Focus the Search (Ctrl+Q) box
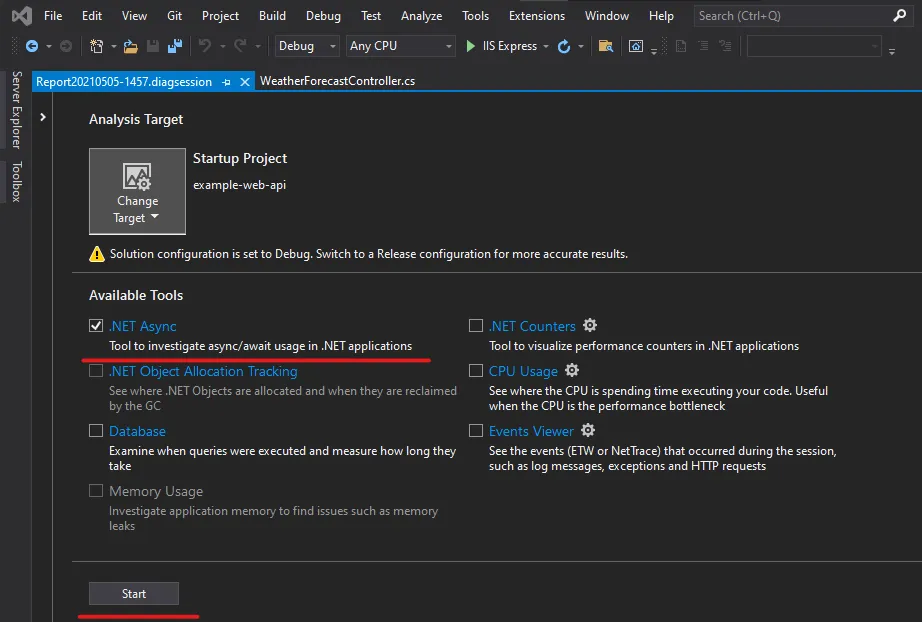This screenshot has width=922, height=622. tap(802, 16)
